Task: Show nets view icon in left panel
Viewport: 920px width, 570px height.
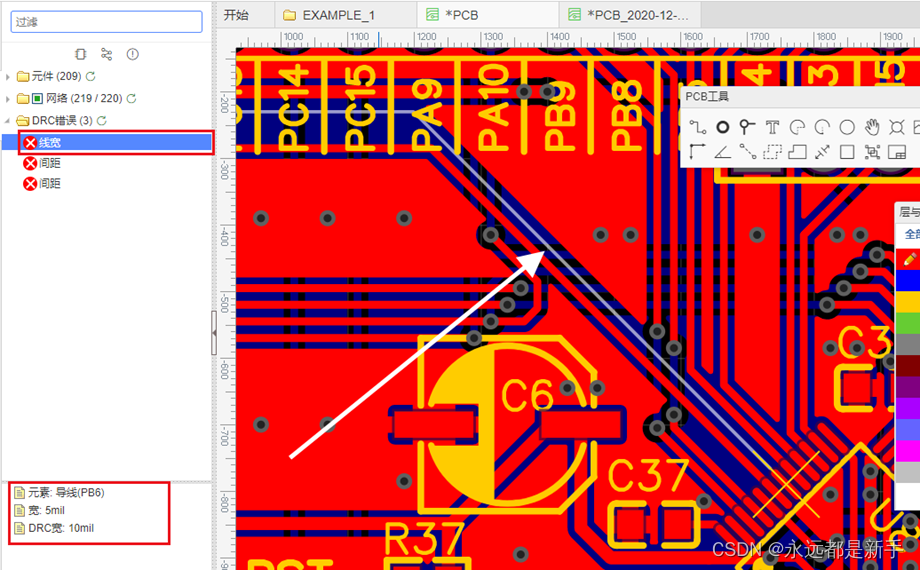Action: [x=106, y=54]
